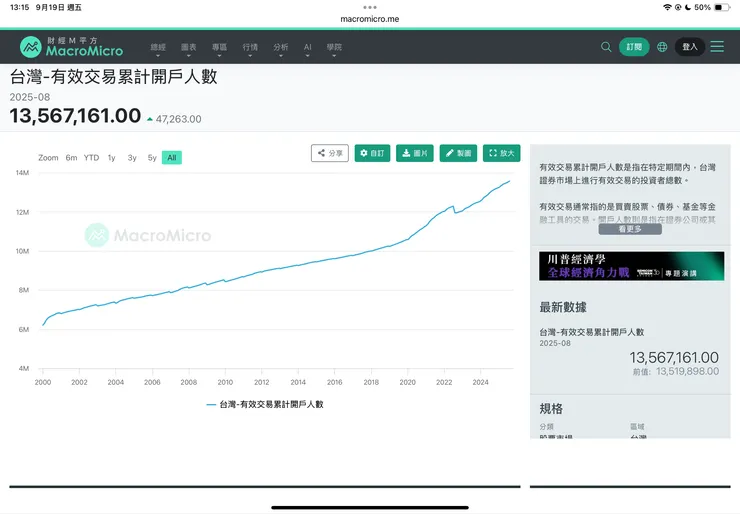
Task: Open the language globe icon
Action: pos(662,47)
